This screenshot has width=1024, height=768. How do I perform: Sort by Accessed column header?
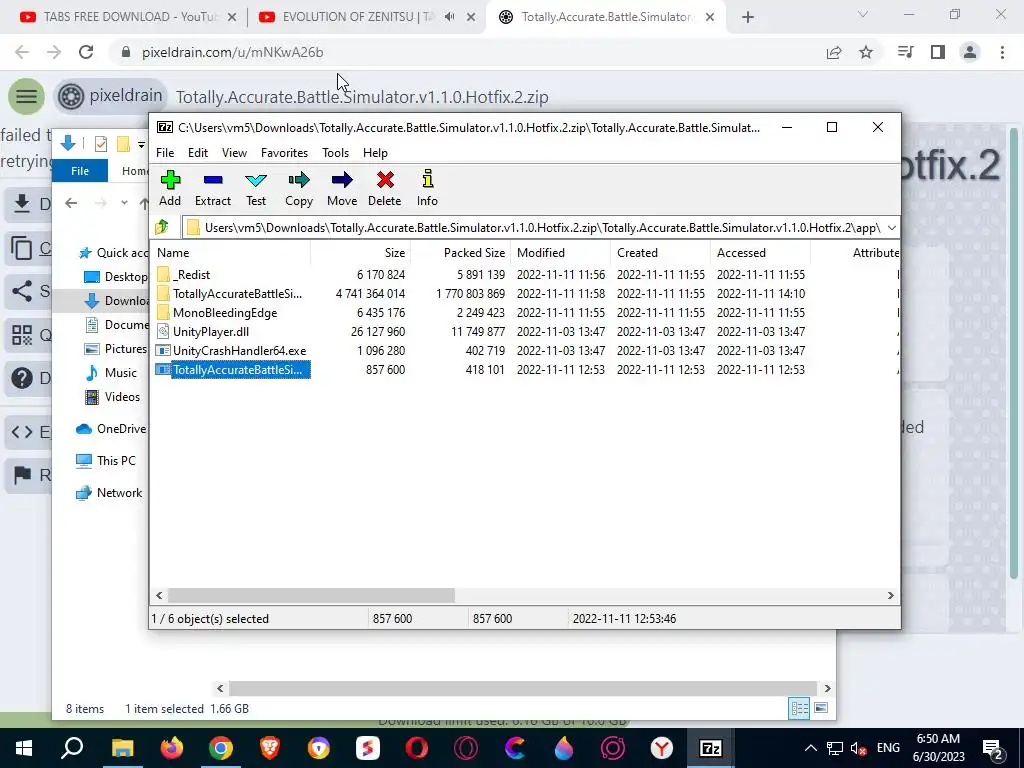(x=760, y=253)
